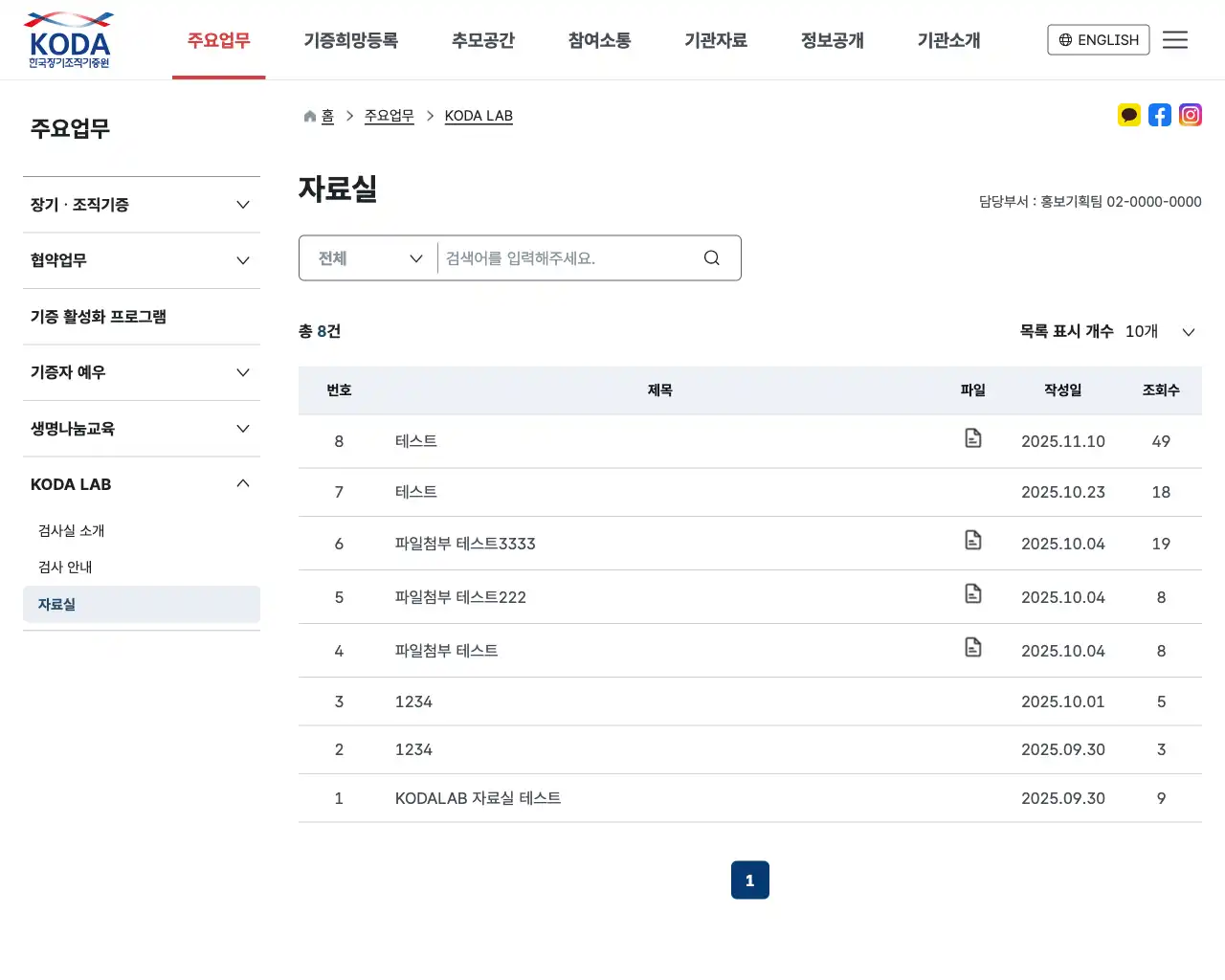
Task: Click the attachment icon on 파일첨부 테스트3333
Action: coord(973,539)
